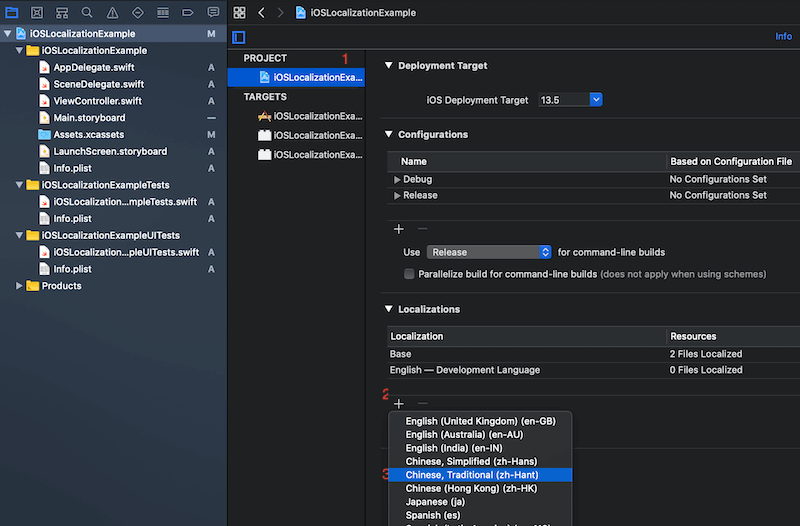Open the Project navigator folder icon
Viewport: 800px width, 526px height.
click(x=11, y=12)
